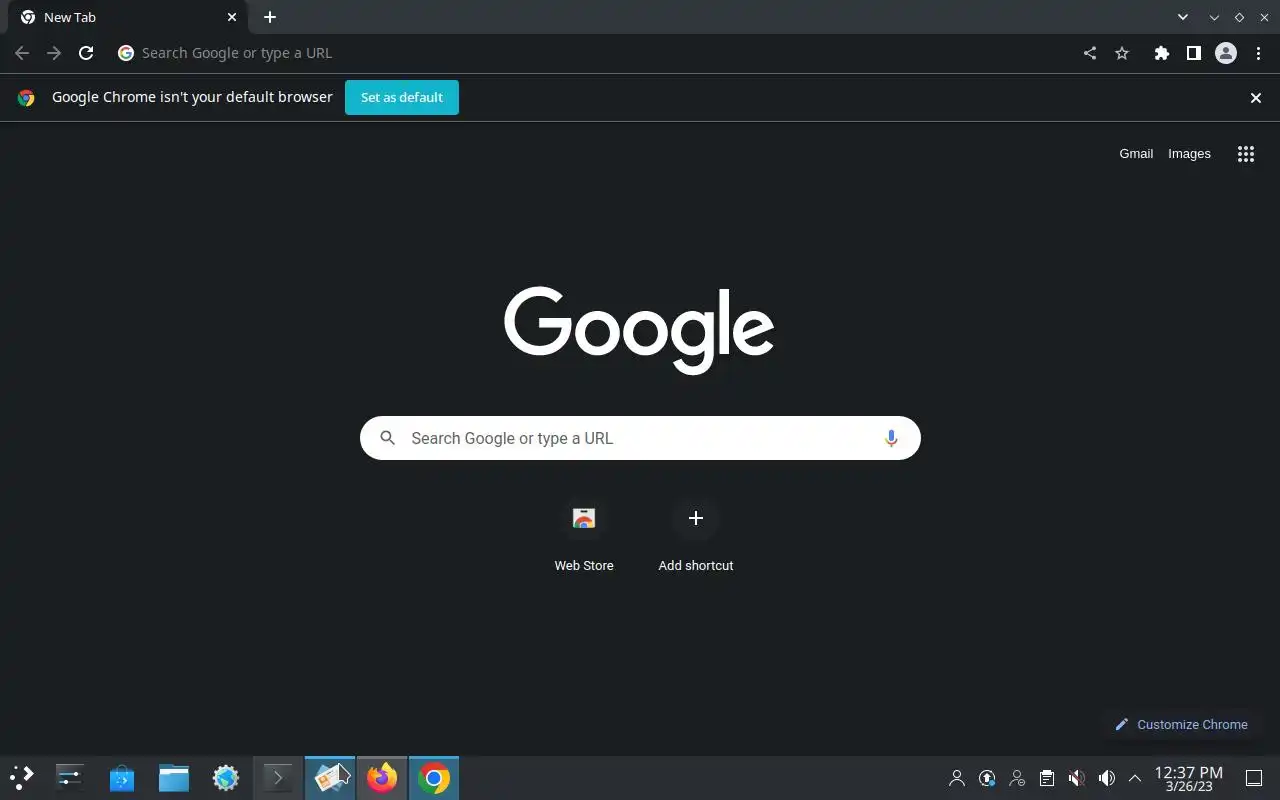Open the Extensions puzzle piece menu
The height and width of the screenshot is (800, 1280).
[1161, 53]
